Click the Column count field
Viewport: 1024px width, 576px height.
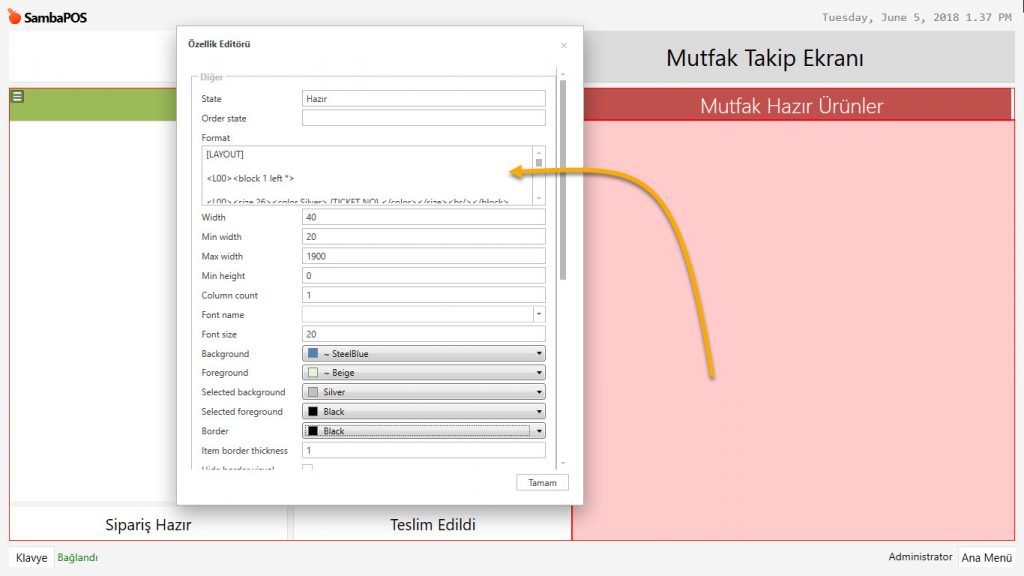click(423, 295)
